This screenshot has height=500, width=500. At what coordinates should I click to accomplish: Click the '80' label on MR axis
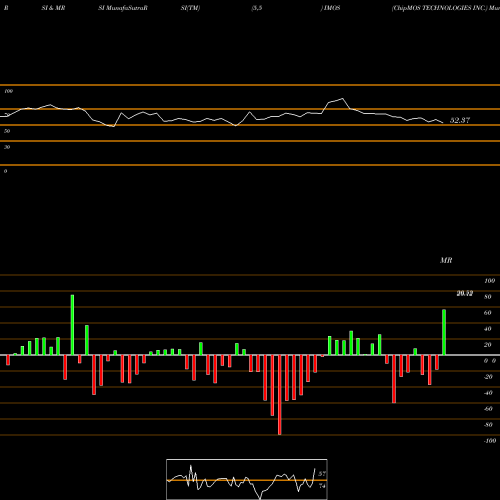tap(488, 297)
